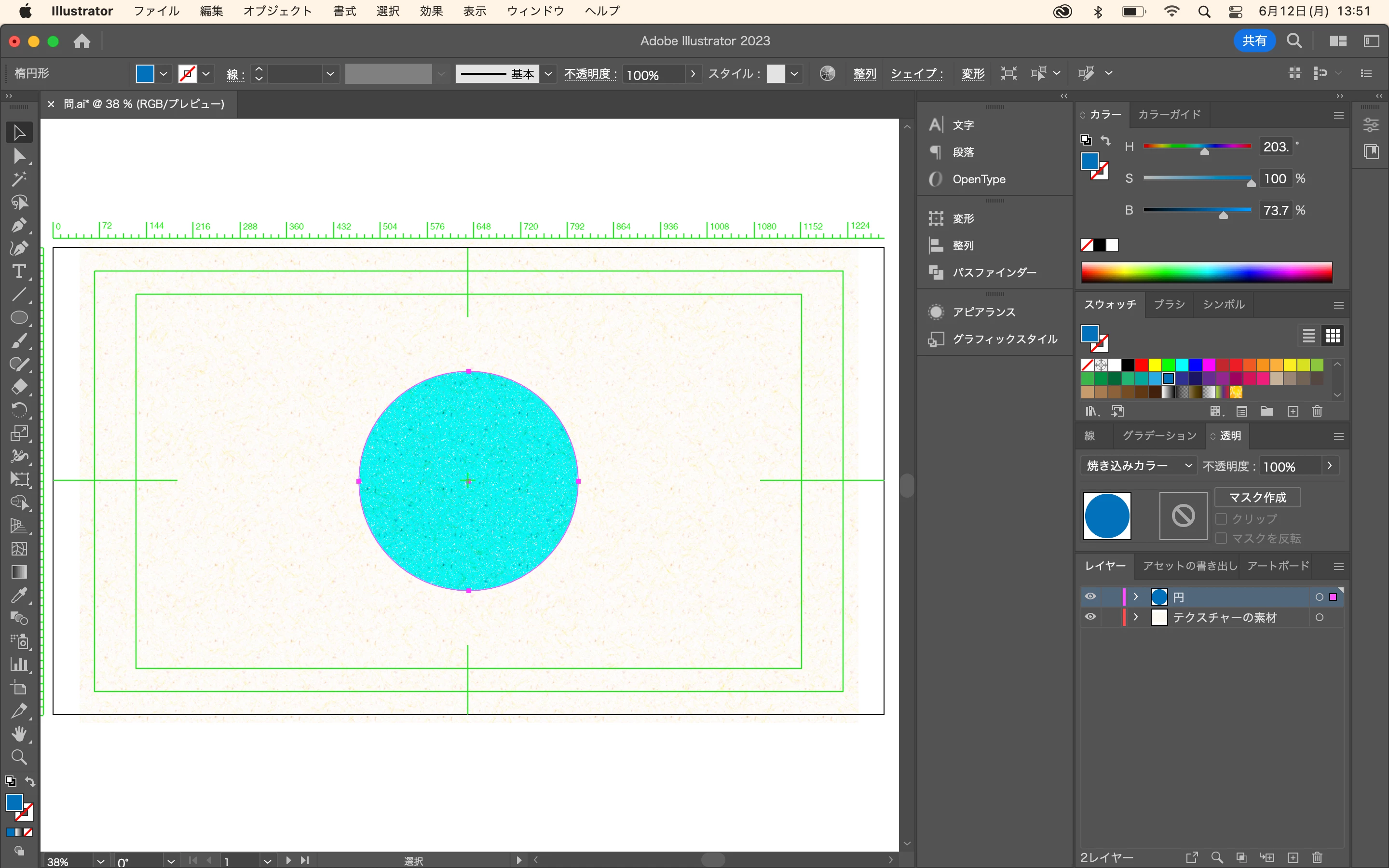Viewport: 1389px width, 868px height.
Task: Select the Eyedropper tool
Action: tap(19, 596)
